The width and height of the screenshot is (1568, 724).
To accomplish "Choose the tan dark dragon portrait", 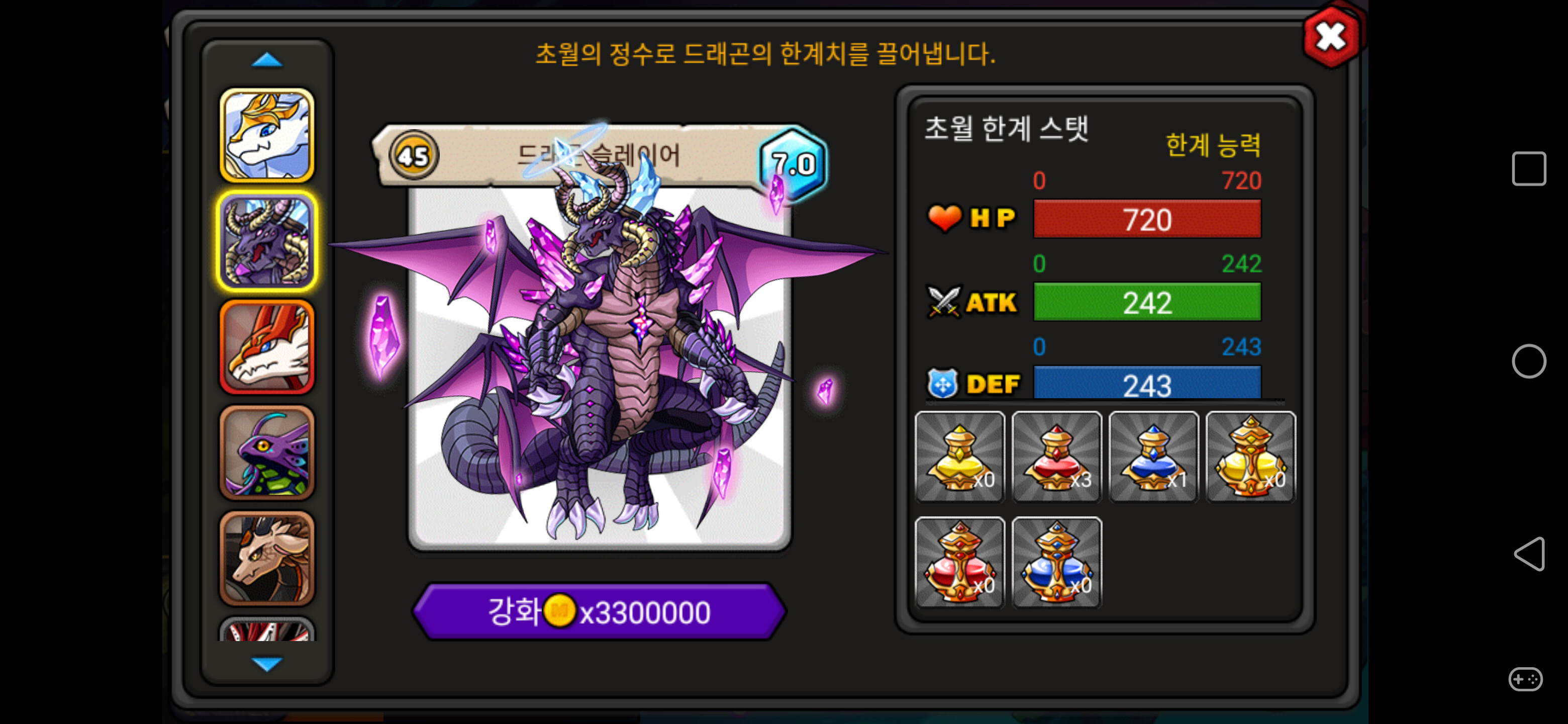I will point(266,558).
